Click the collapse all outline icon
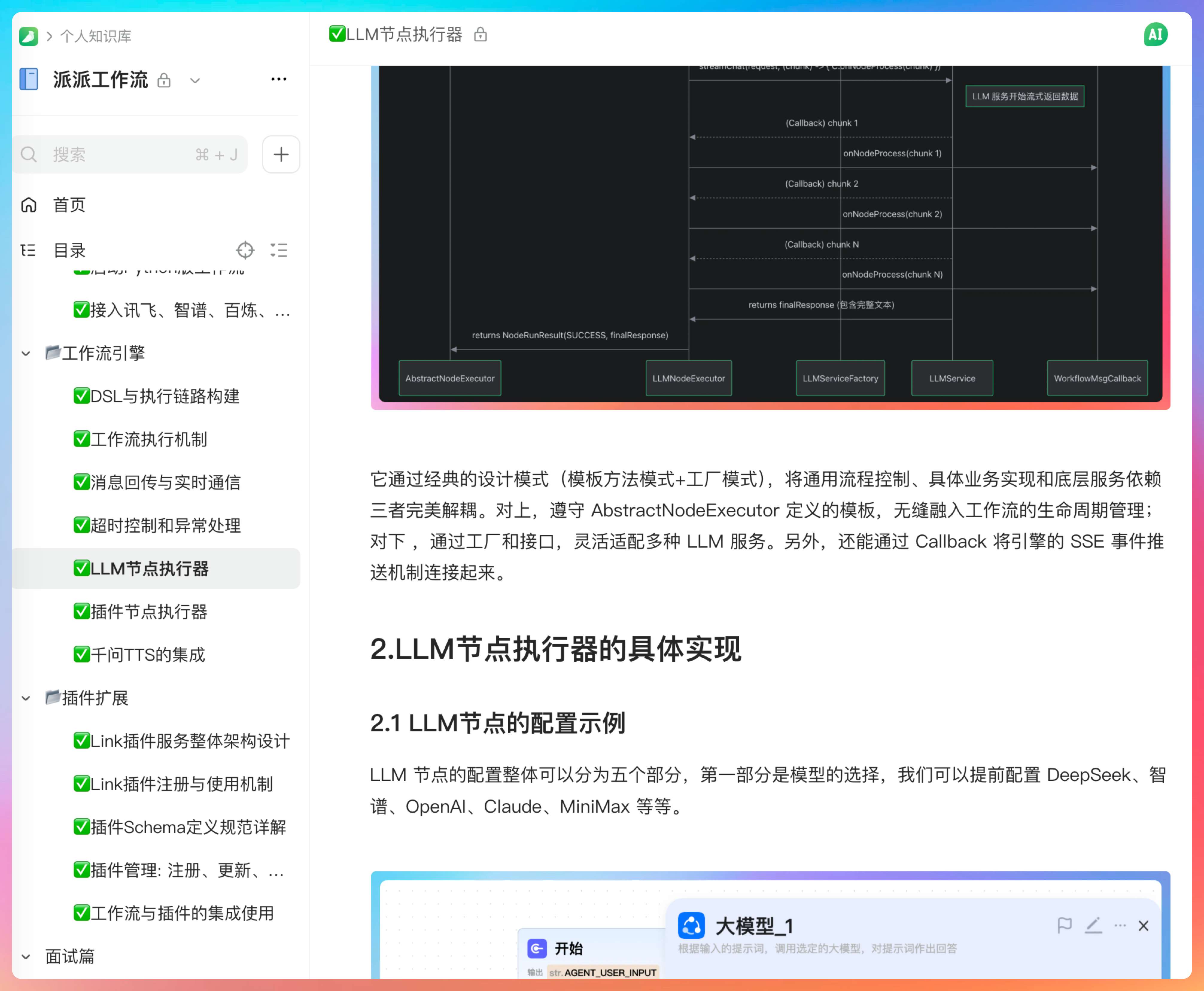 pyautogui.click(x=279, y=250)
